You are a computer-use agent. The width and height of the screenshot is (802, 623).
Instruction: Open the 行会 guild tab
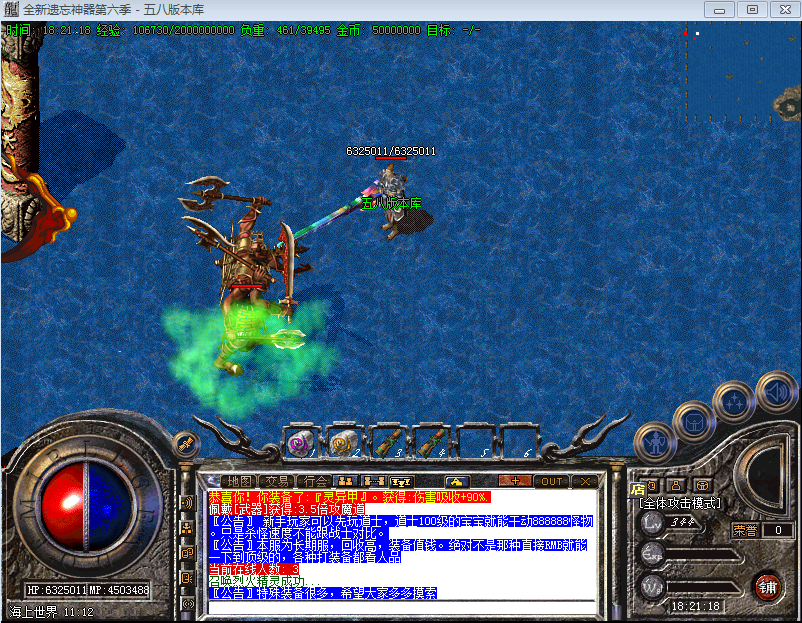(x=315, y=481)
